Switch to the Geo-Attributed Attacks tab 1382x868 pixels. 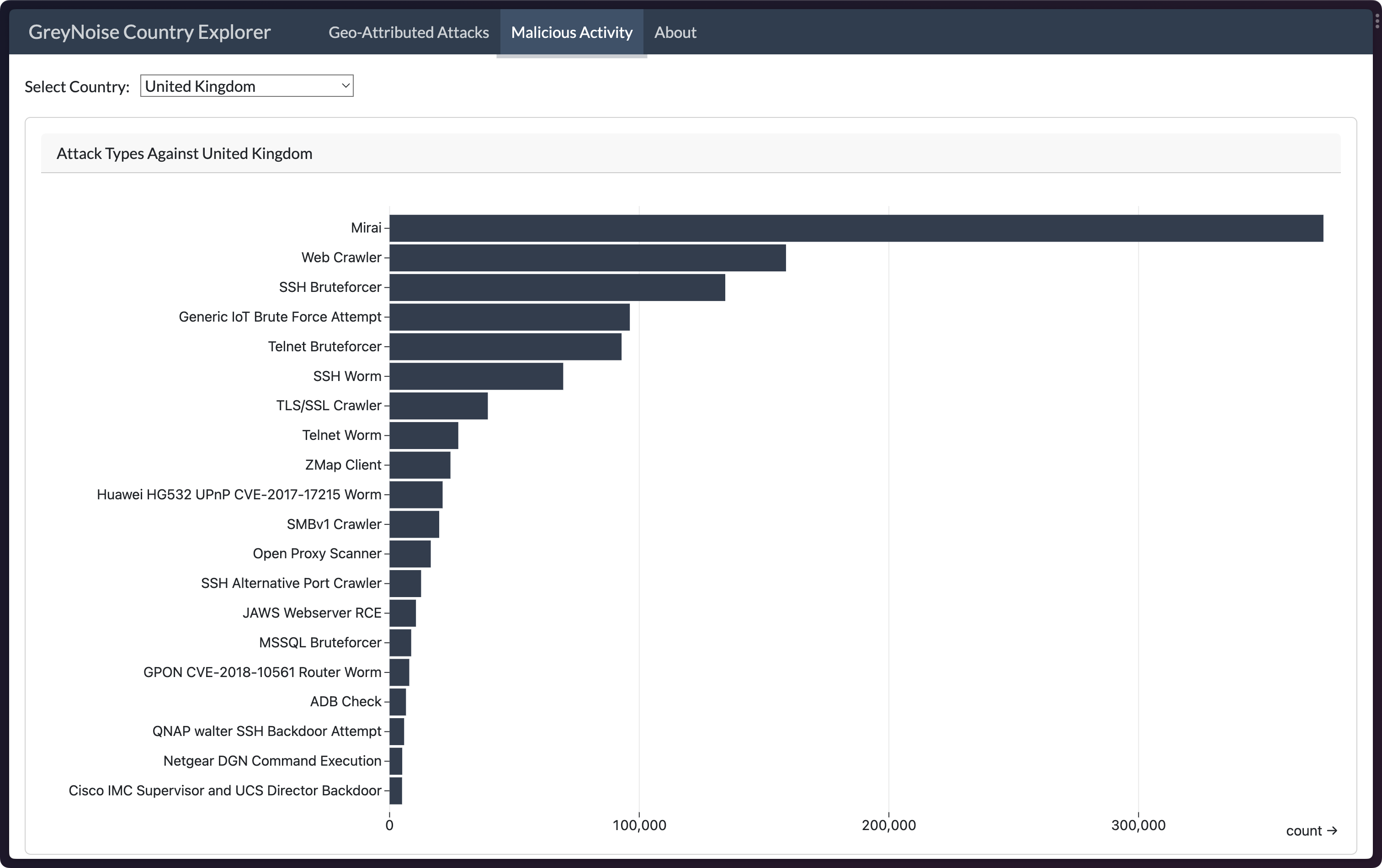click(408, 33)
